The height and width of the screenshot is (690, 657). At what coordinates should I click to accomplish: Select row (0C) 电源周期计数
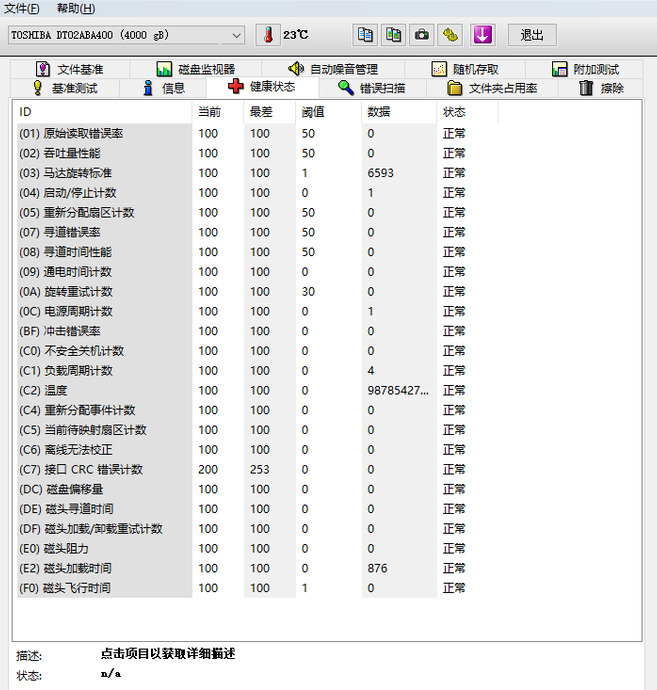pos(257,312)
